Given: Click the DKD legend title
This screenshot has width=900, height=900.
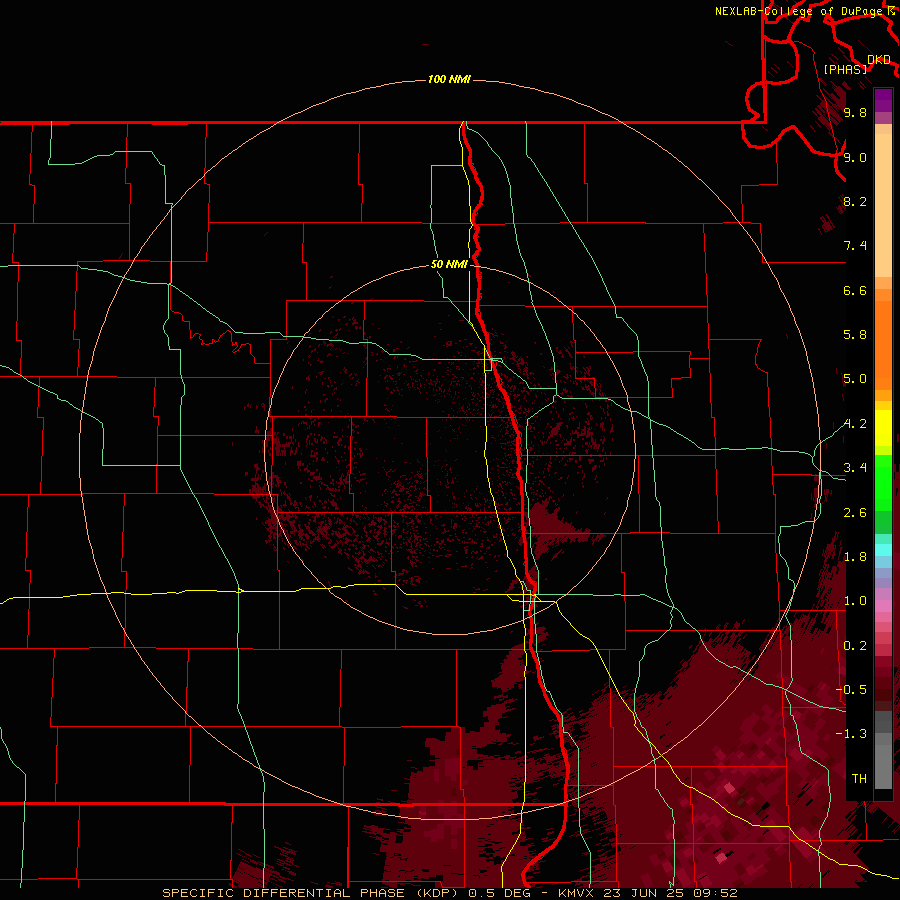Looking at the screenshot, I should [x=879, y=60].
